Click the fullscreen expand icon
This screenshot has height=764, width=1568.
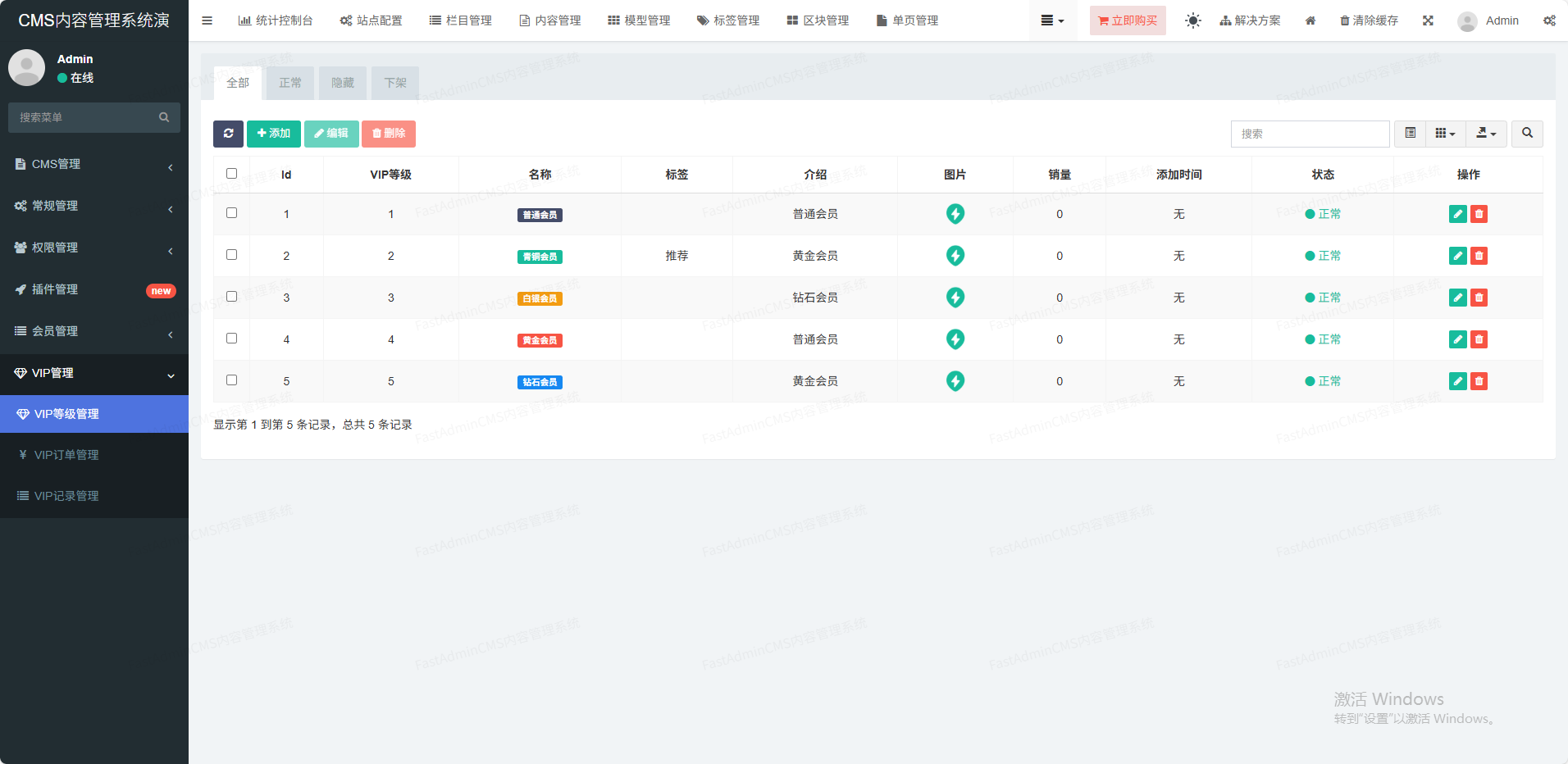click(1428, 20)
